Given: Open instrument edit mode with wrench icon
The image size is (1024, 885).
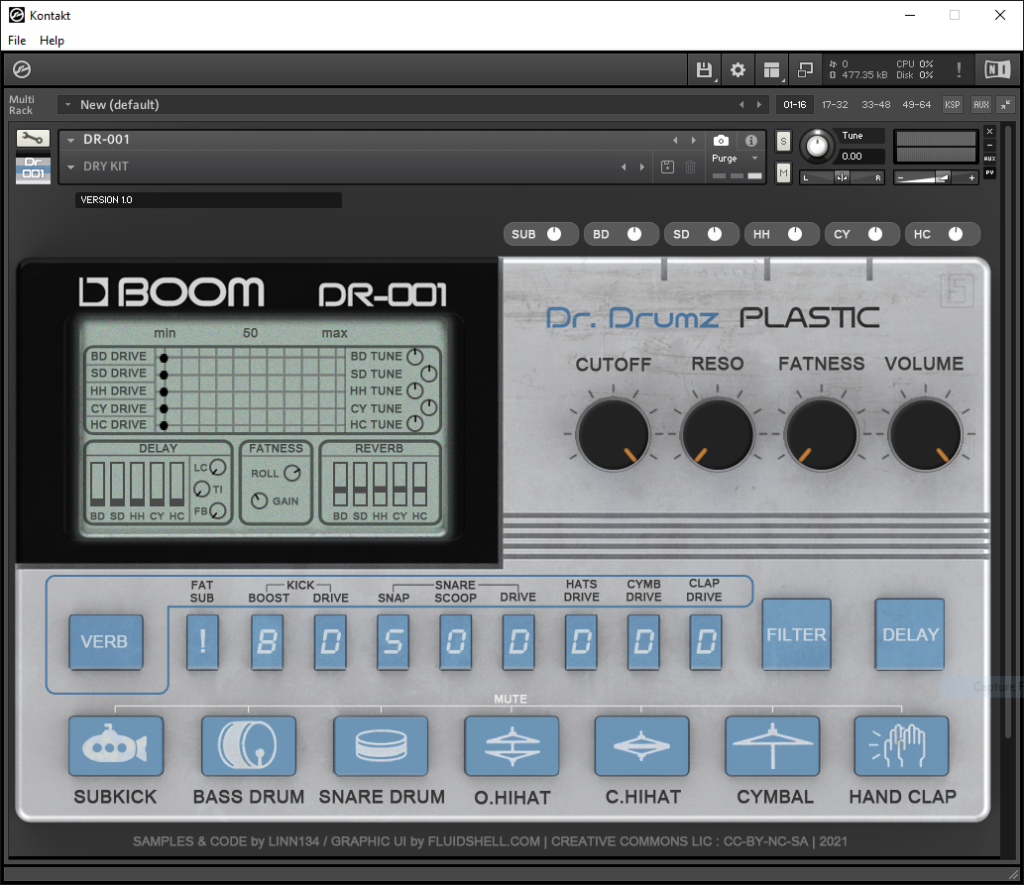Looking at the screenshot, I should tap(33, 138).
